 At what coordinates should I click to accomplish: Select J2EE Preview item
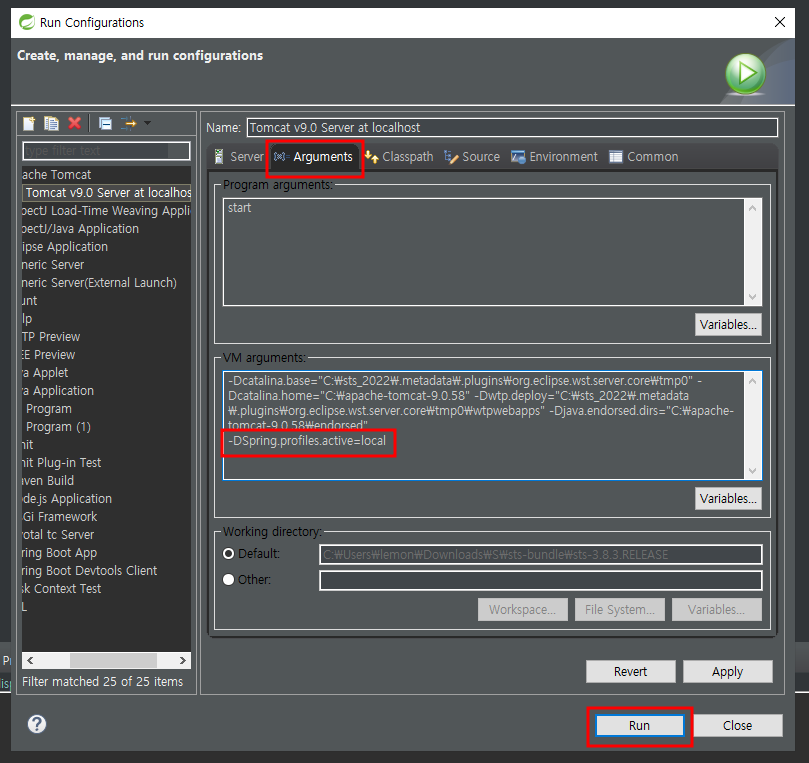pos(48,355)
